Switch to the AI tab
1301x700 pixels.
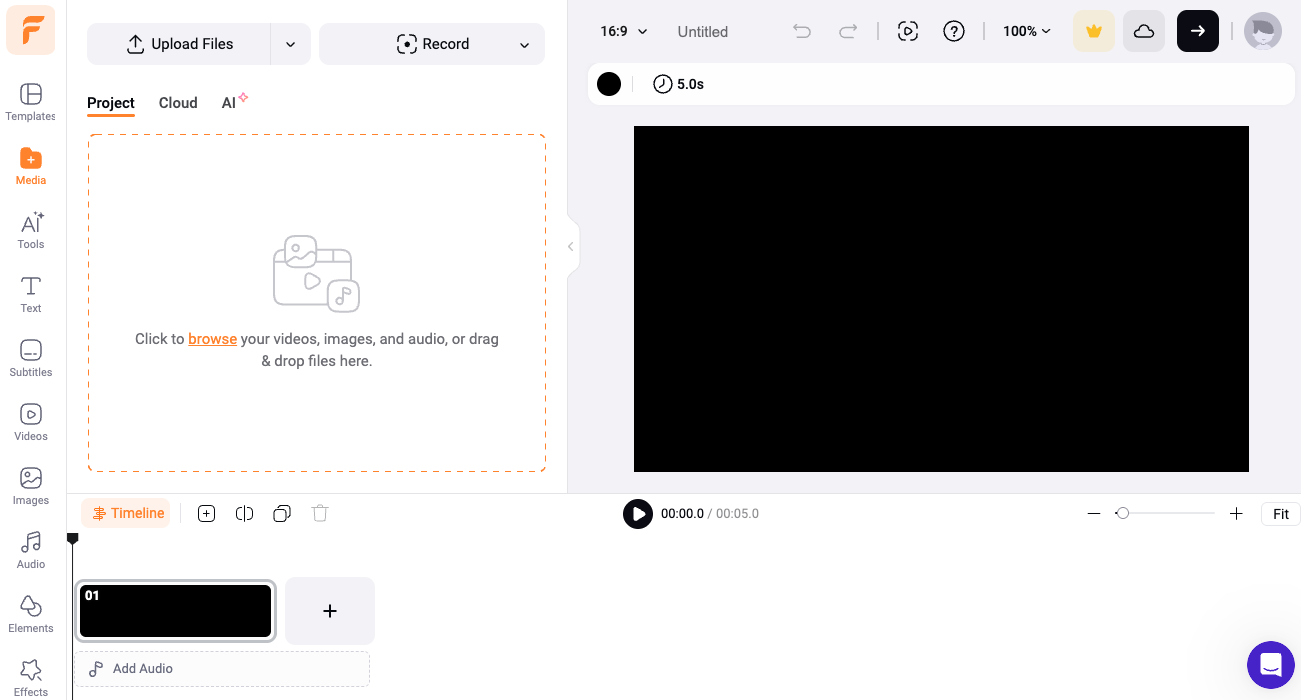tap(229, 103)
